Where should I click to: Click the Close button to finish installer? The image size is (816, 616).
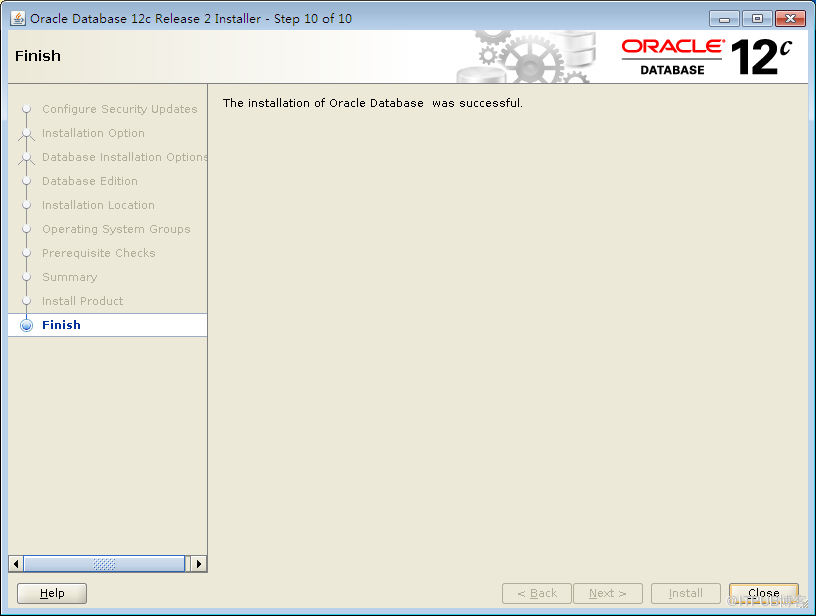click(763, 593)
